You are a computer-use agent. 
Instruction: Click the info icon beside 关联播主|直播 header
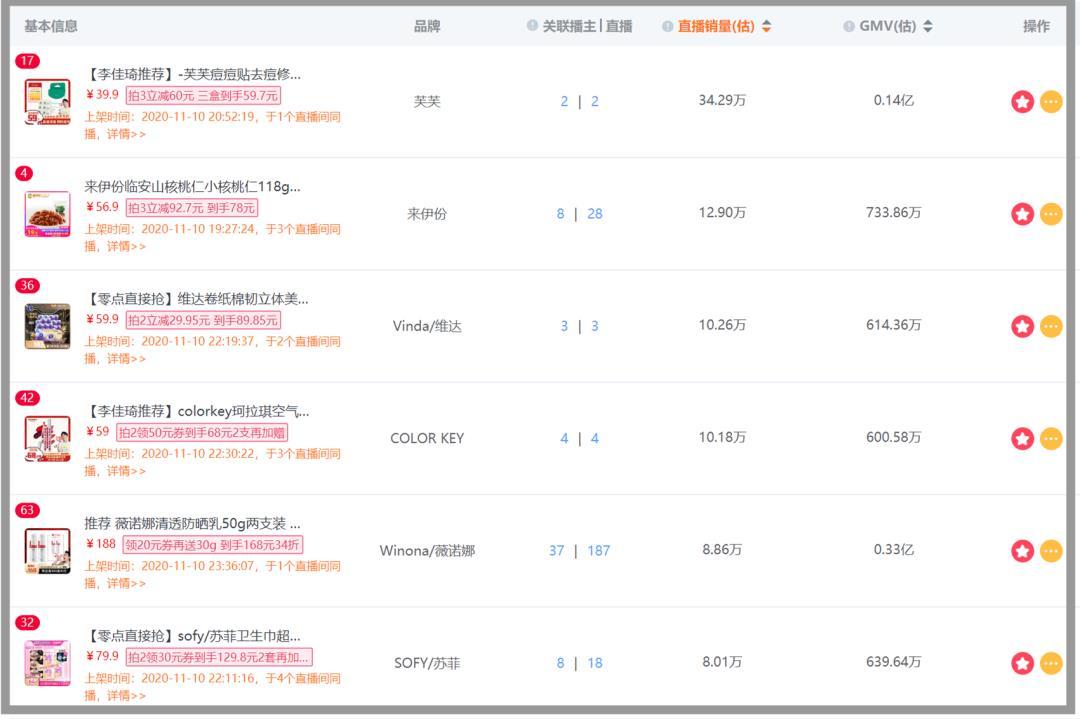pyautogui.click(x=532, y=26)
